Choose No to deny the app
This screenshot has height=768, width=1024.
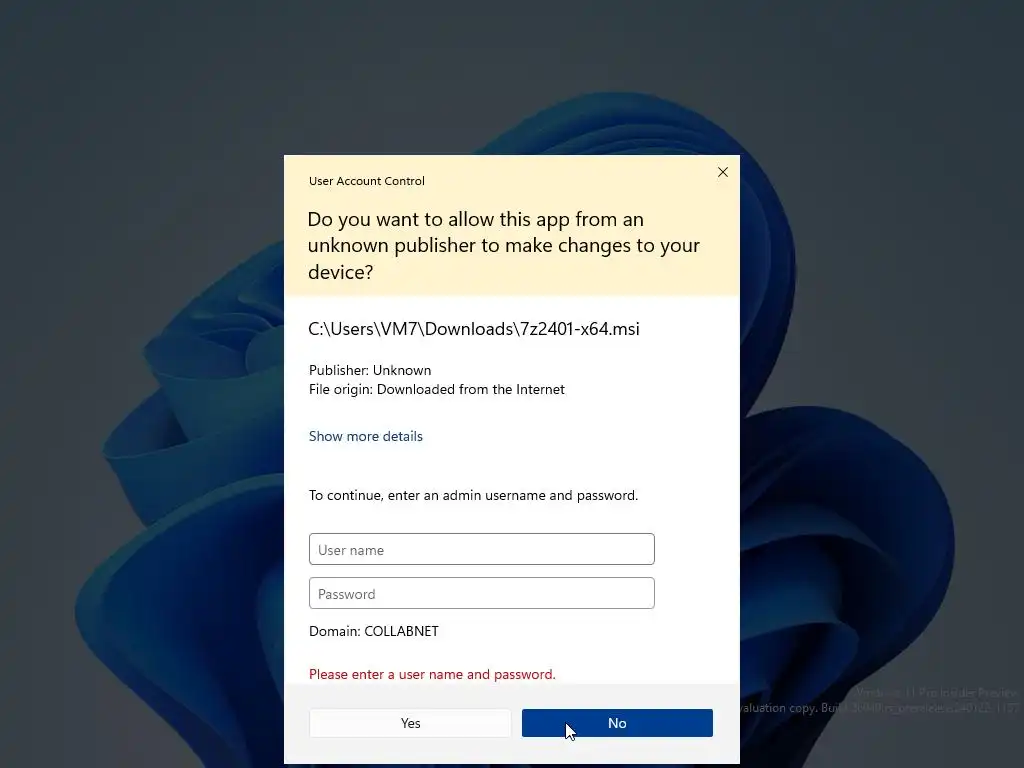click(617, 723)
